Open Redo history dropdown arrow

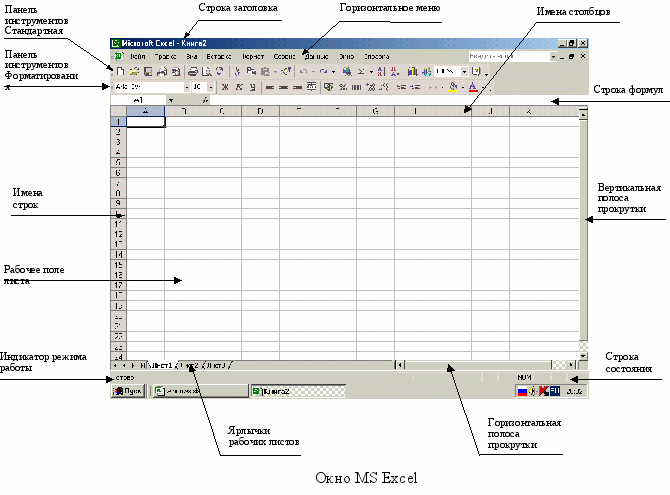pos(334,71)
